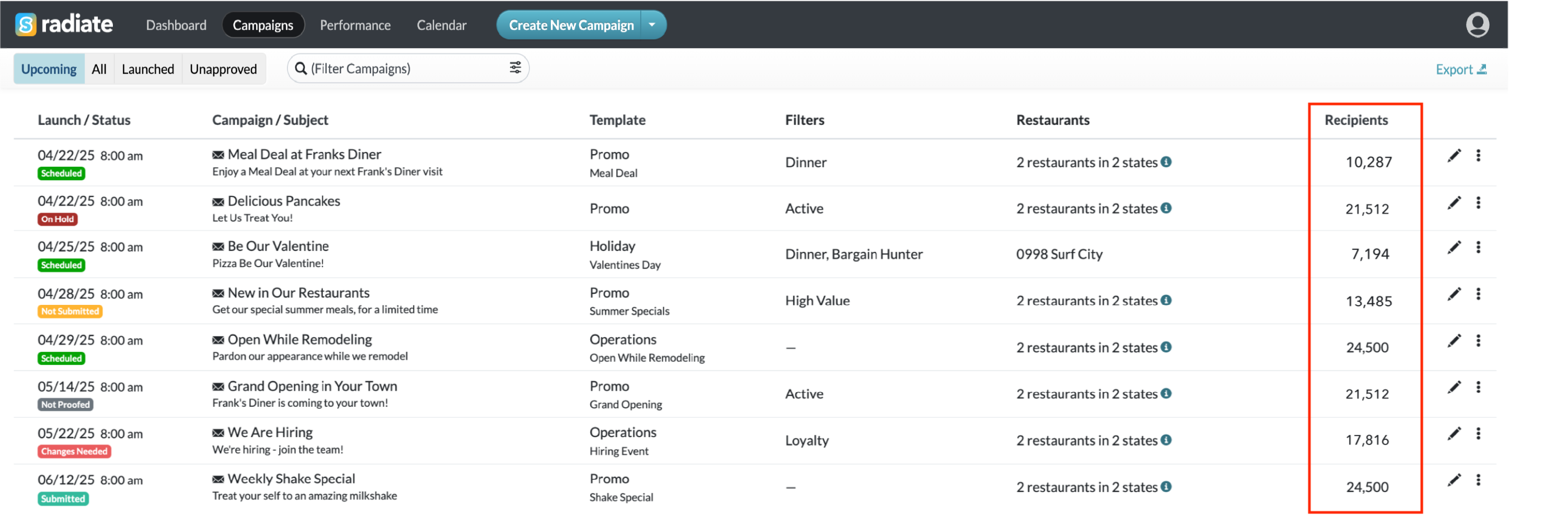Sort by Recipients column header

(x=1356, y=120)
